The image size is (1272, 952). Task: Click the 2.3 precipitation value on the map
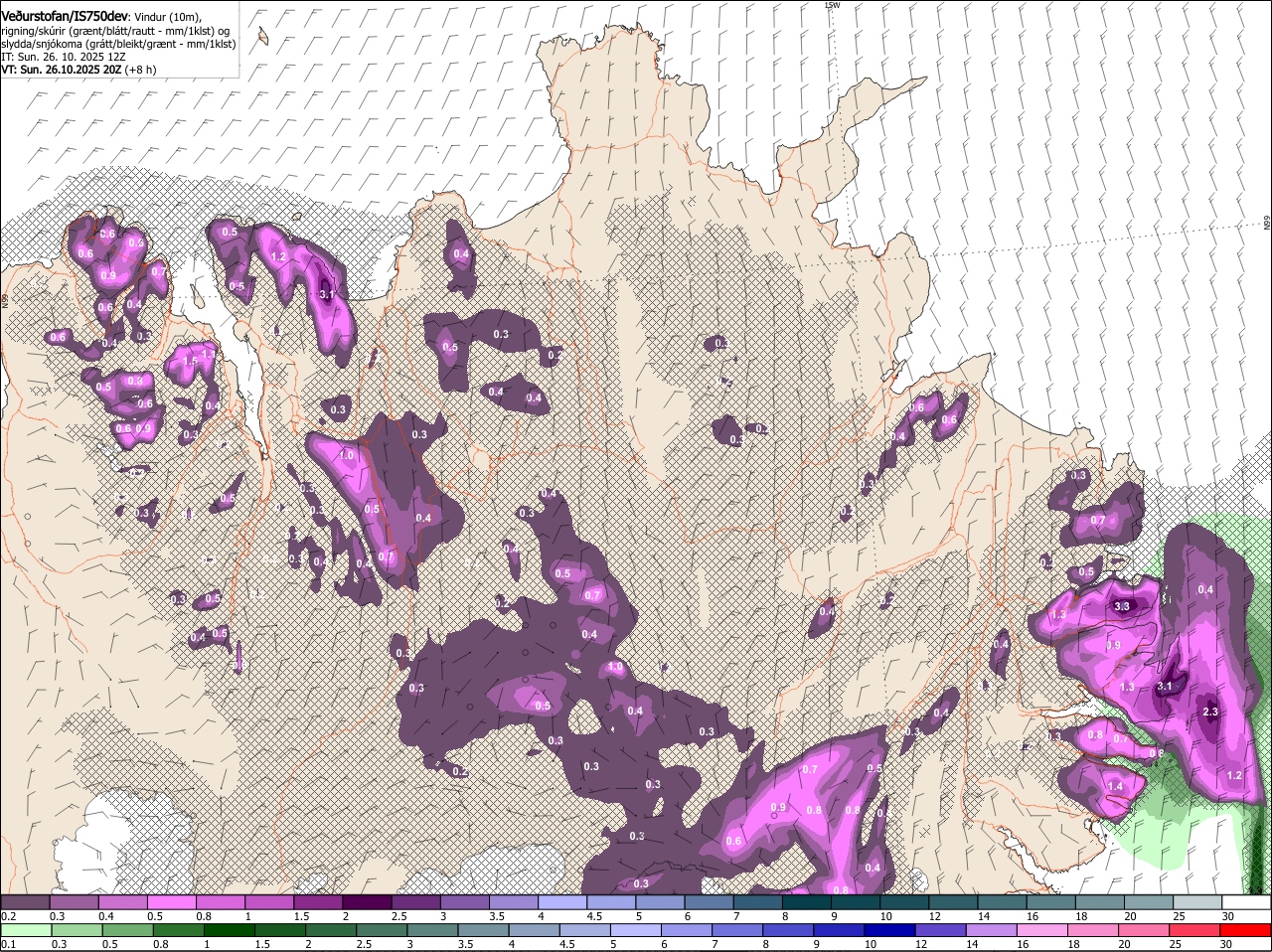(1210, 712)
